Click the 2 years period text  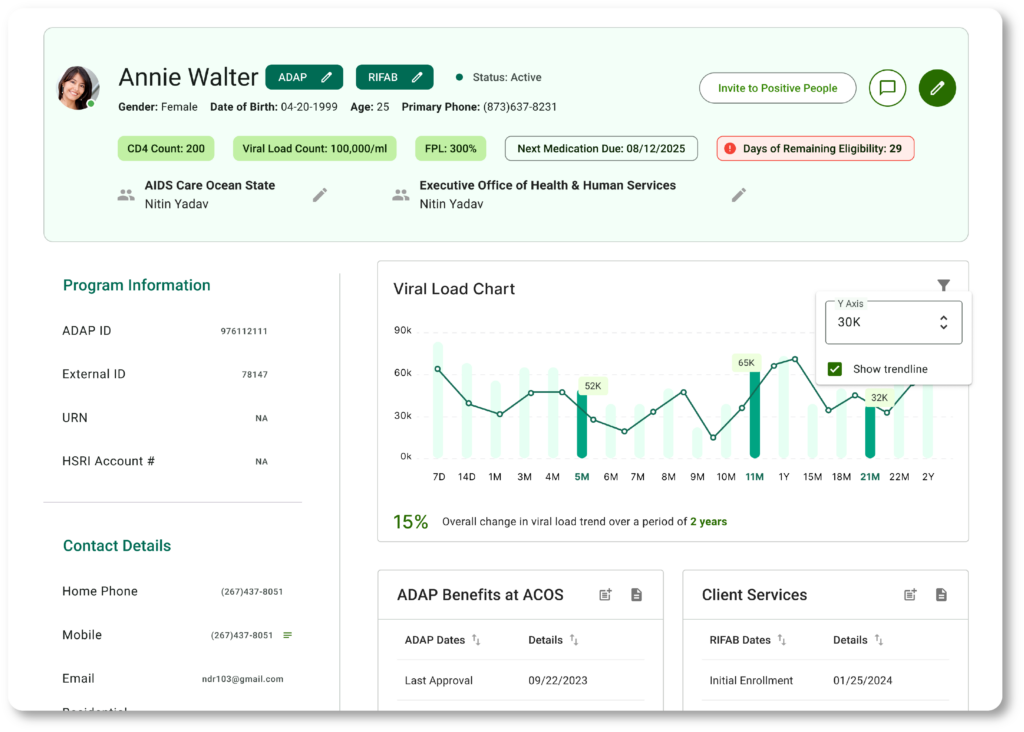pyautogui.click(x=709, y=521)
